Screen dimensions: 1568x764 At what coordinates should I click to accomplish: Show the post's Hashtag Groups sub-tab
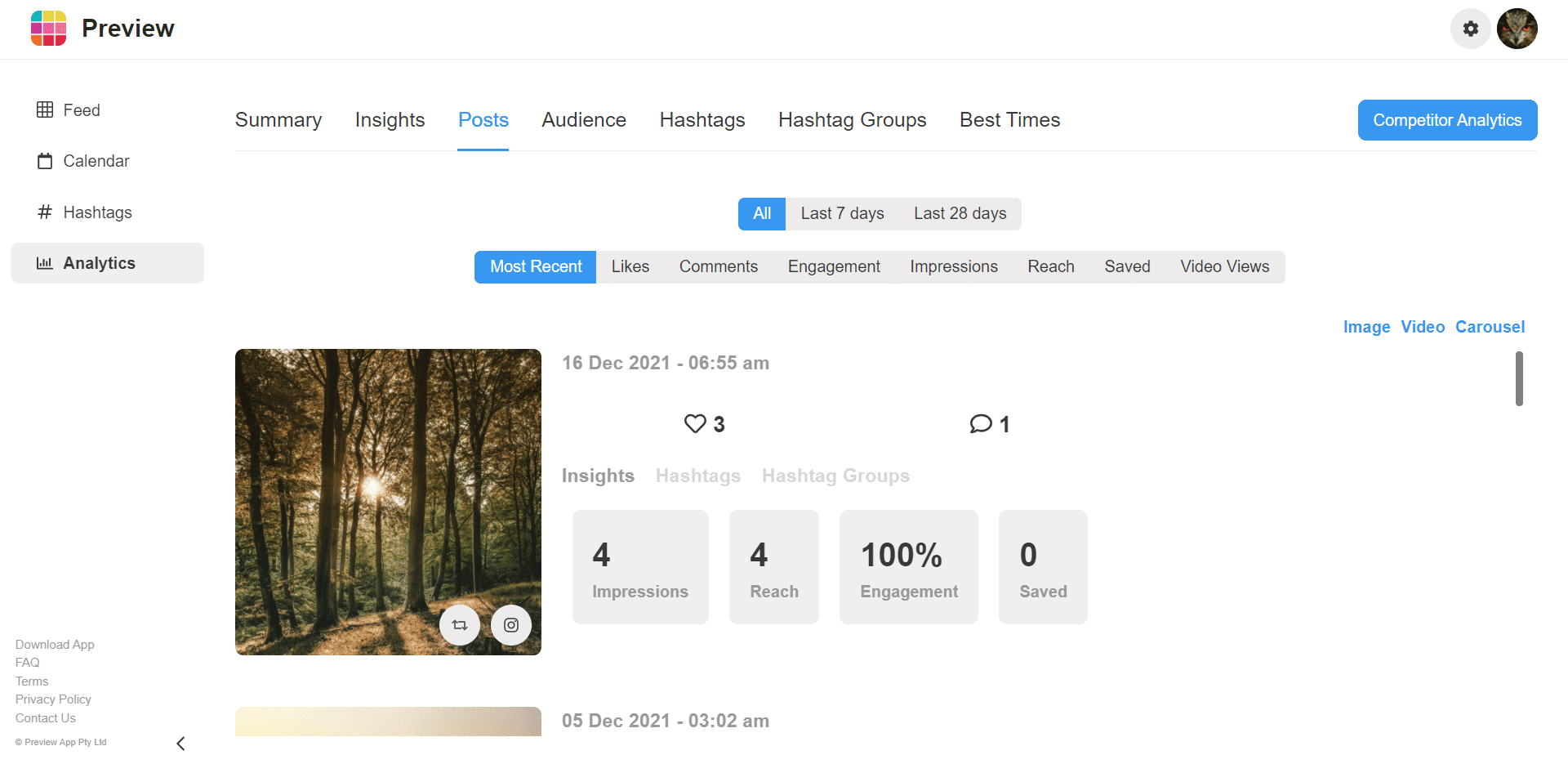pyautogui.click(x=835, y=476)
